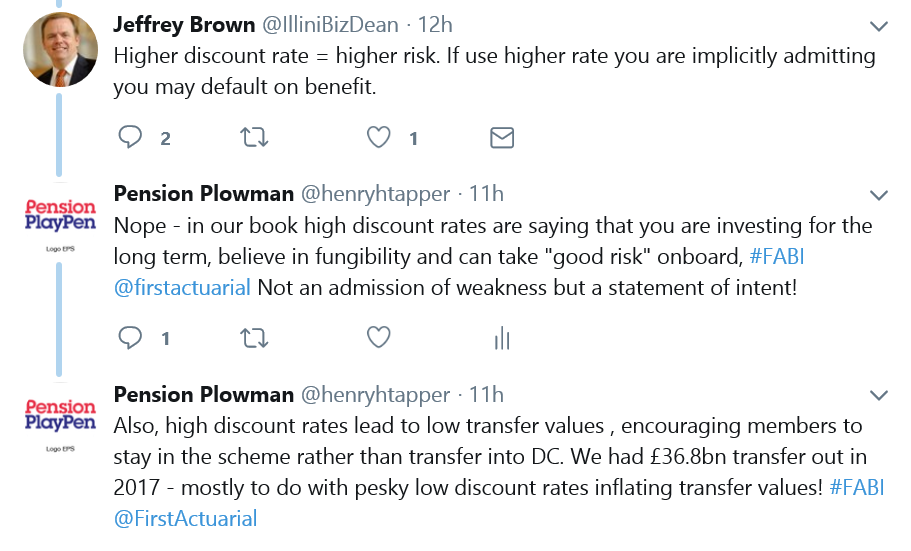The height and width of the screenshot is (551, 911).
Task: Like the 'Nope - in our book' tweet
Action: (378, 337)
